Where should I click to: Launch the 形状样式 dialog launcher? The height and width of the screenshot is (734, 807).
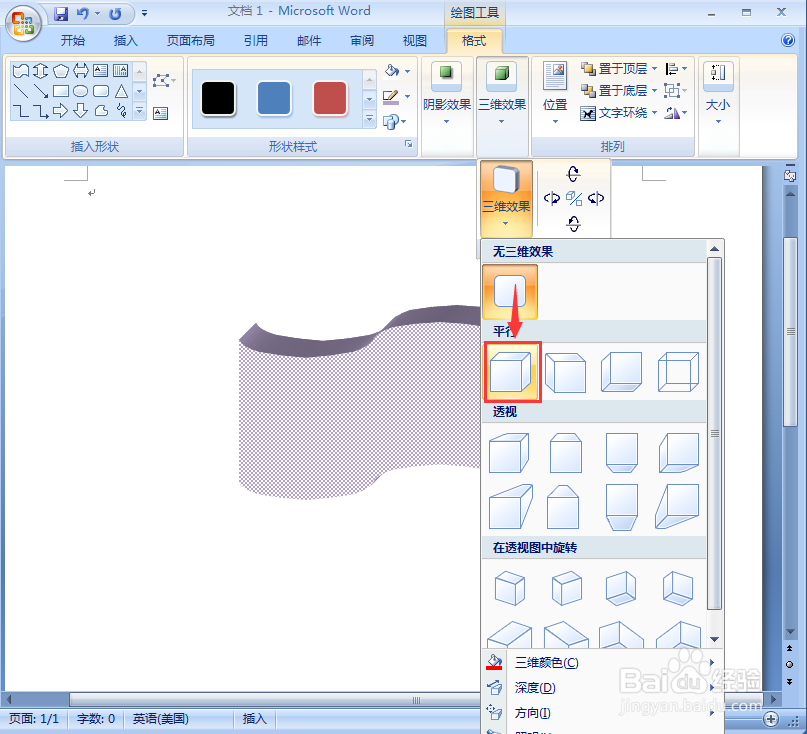click(x=409, y=145)
